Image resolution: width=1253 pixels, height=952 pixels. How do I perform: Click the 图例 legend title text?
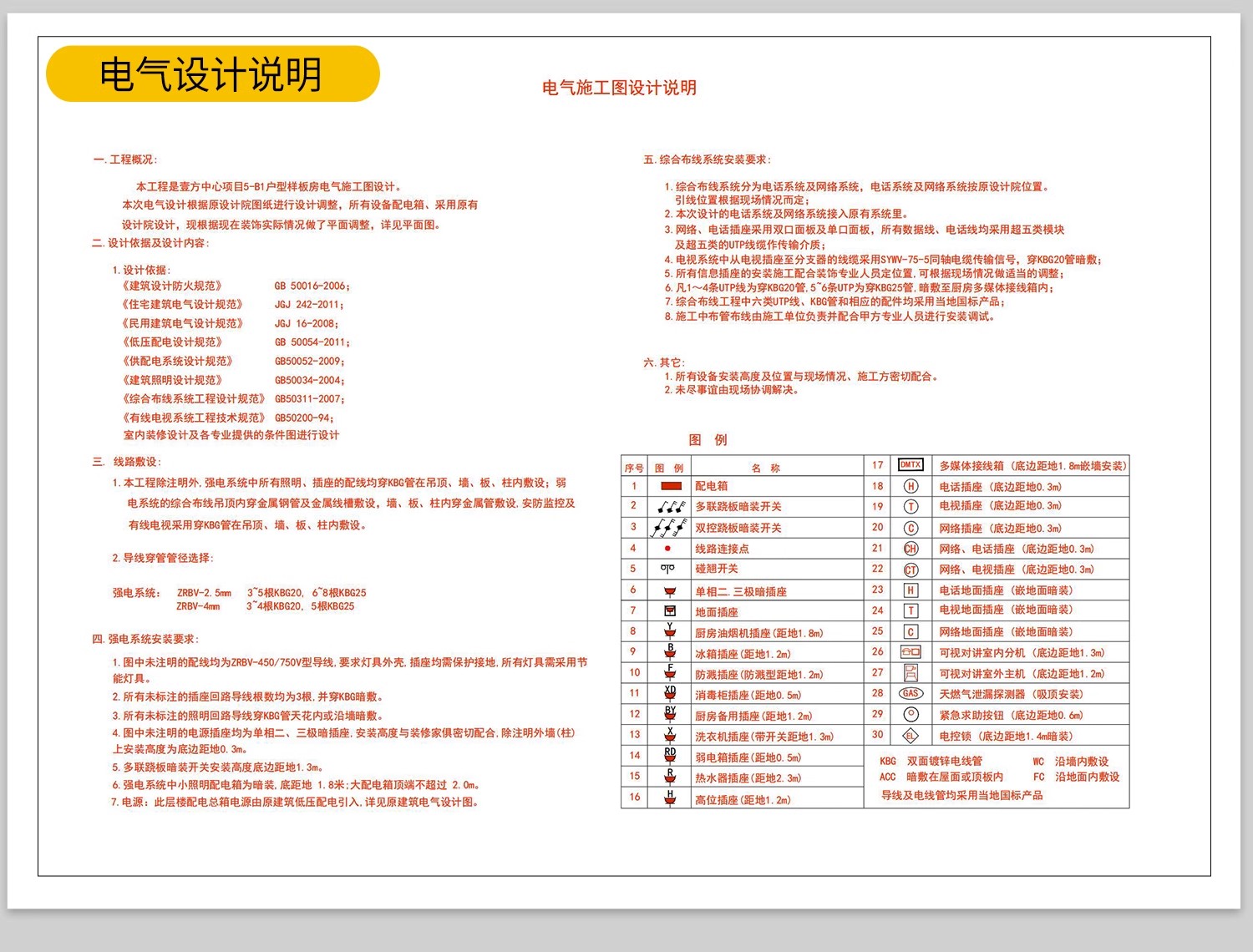[x=708, y=438]
